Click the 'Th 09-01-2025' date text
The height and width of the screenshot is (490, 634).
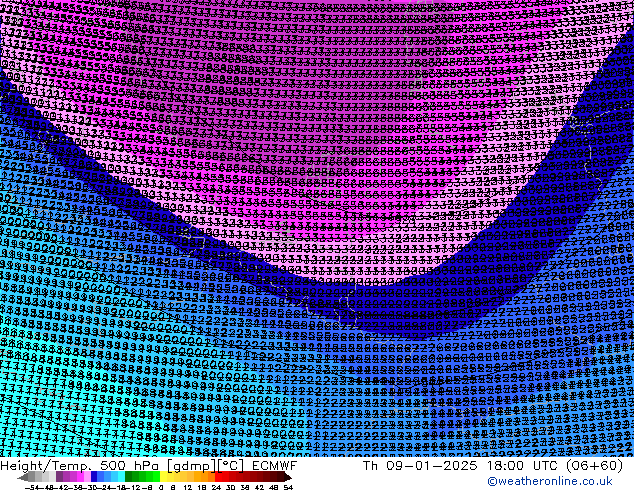[x=420, y=466]
